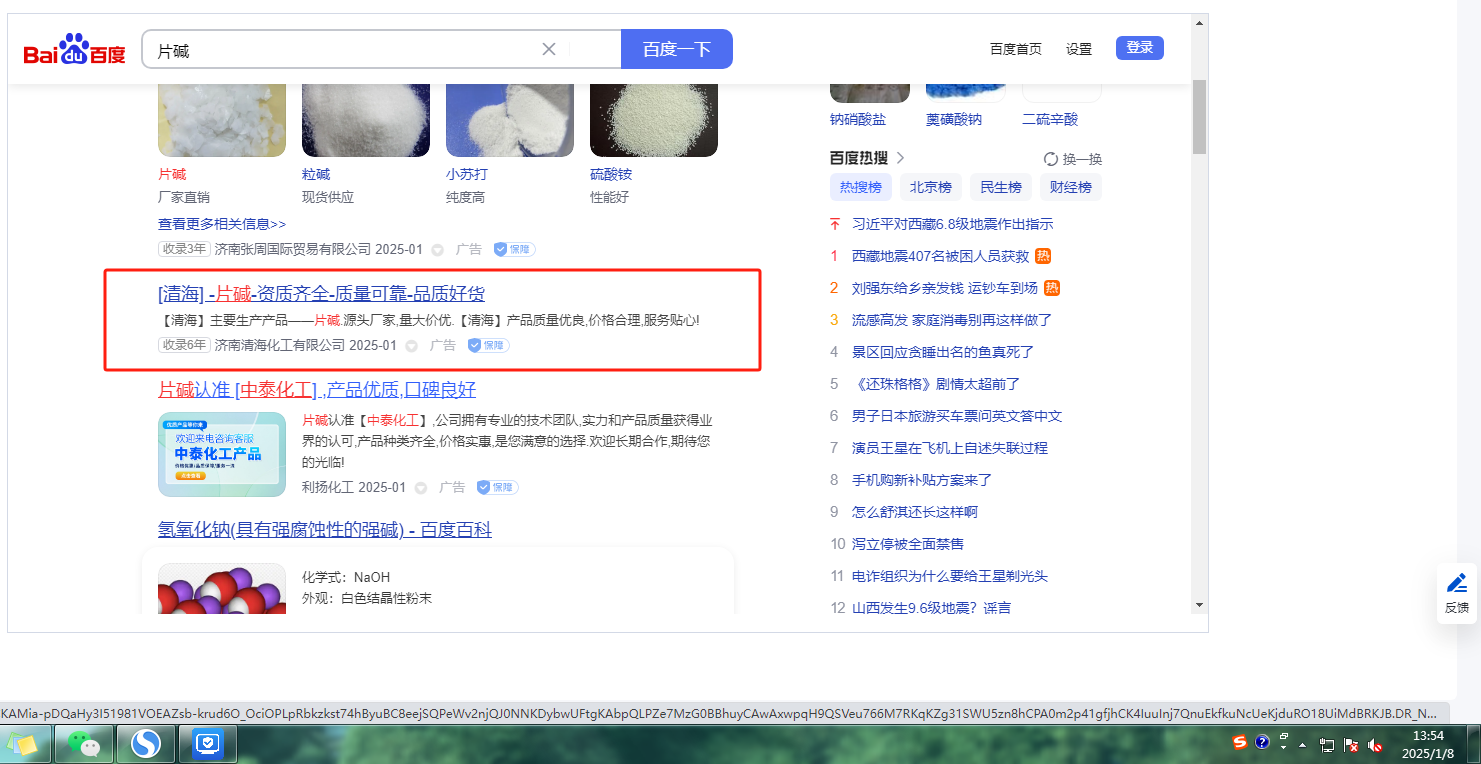
Task: Click the 百度一下 search button
Action: coord(677,49)
